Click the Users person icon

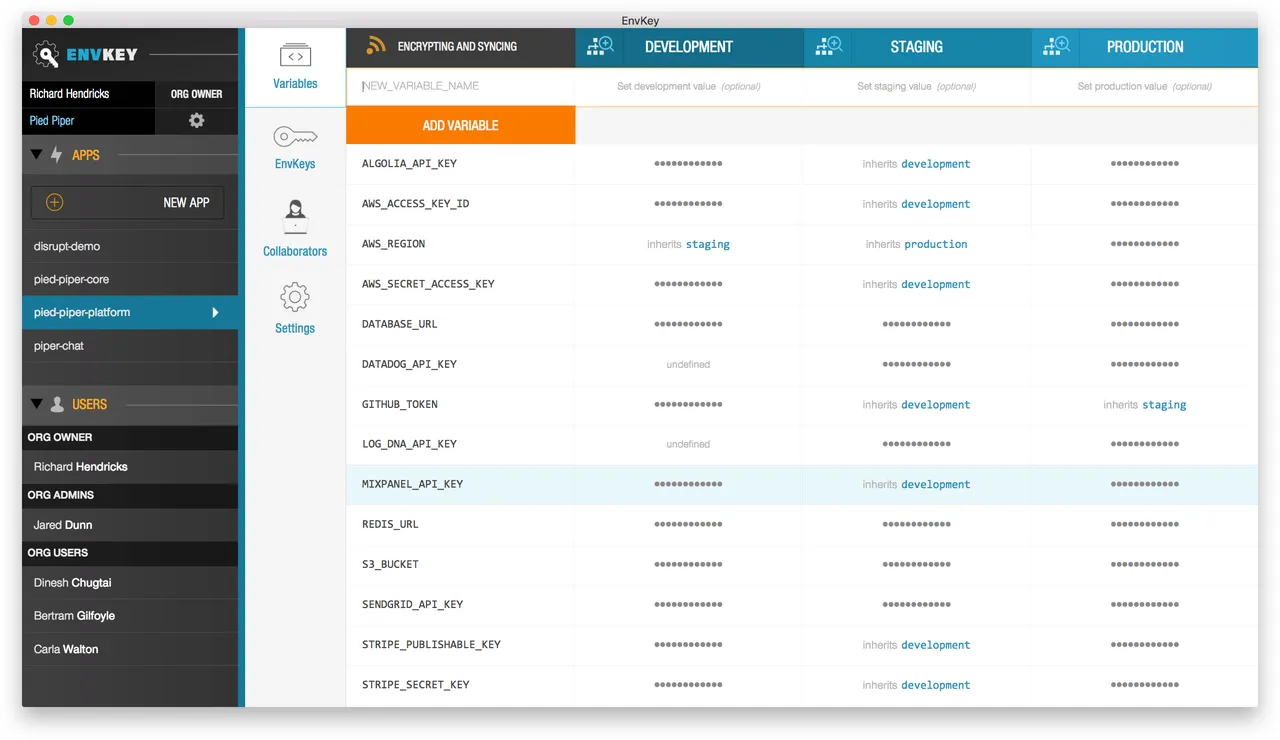[57, 404]
